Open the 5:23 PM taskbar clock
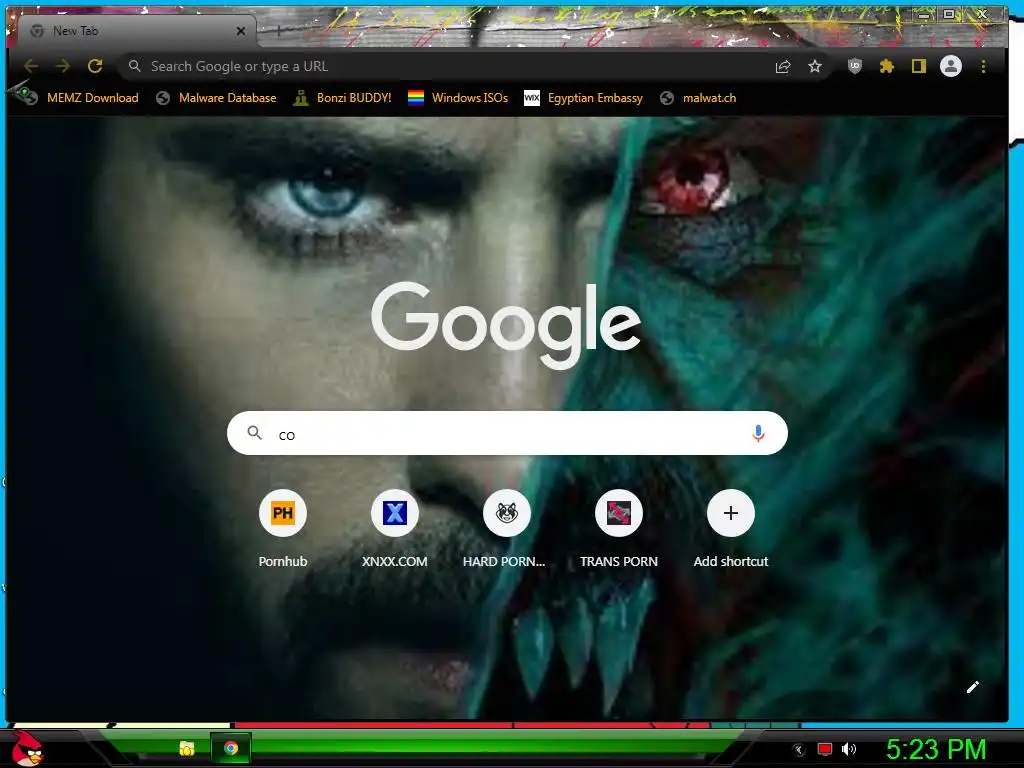Viewport: 1024px width, 768px height. point(936,749)
